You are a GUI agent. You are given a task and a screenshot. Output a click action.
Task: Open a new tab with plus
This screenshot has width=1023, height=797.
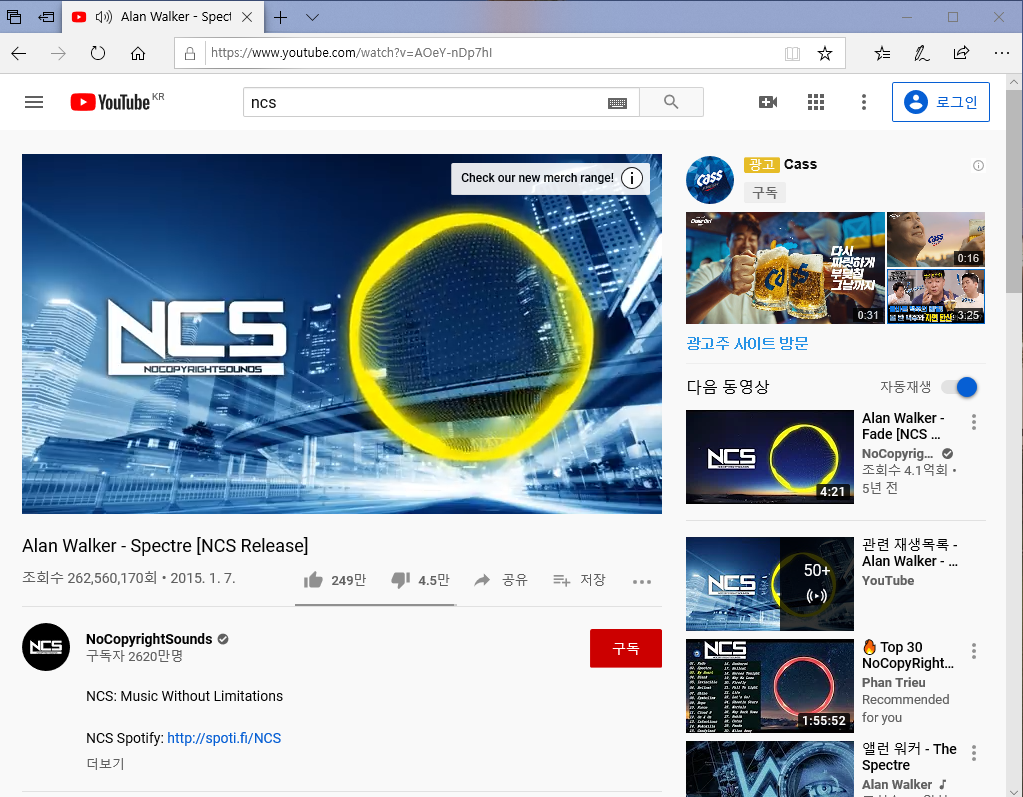click(281, 18)
